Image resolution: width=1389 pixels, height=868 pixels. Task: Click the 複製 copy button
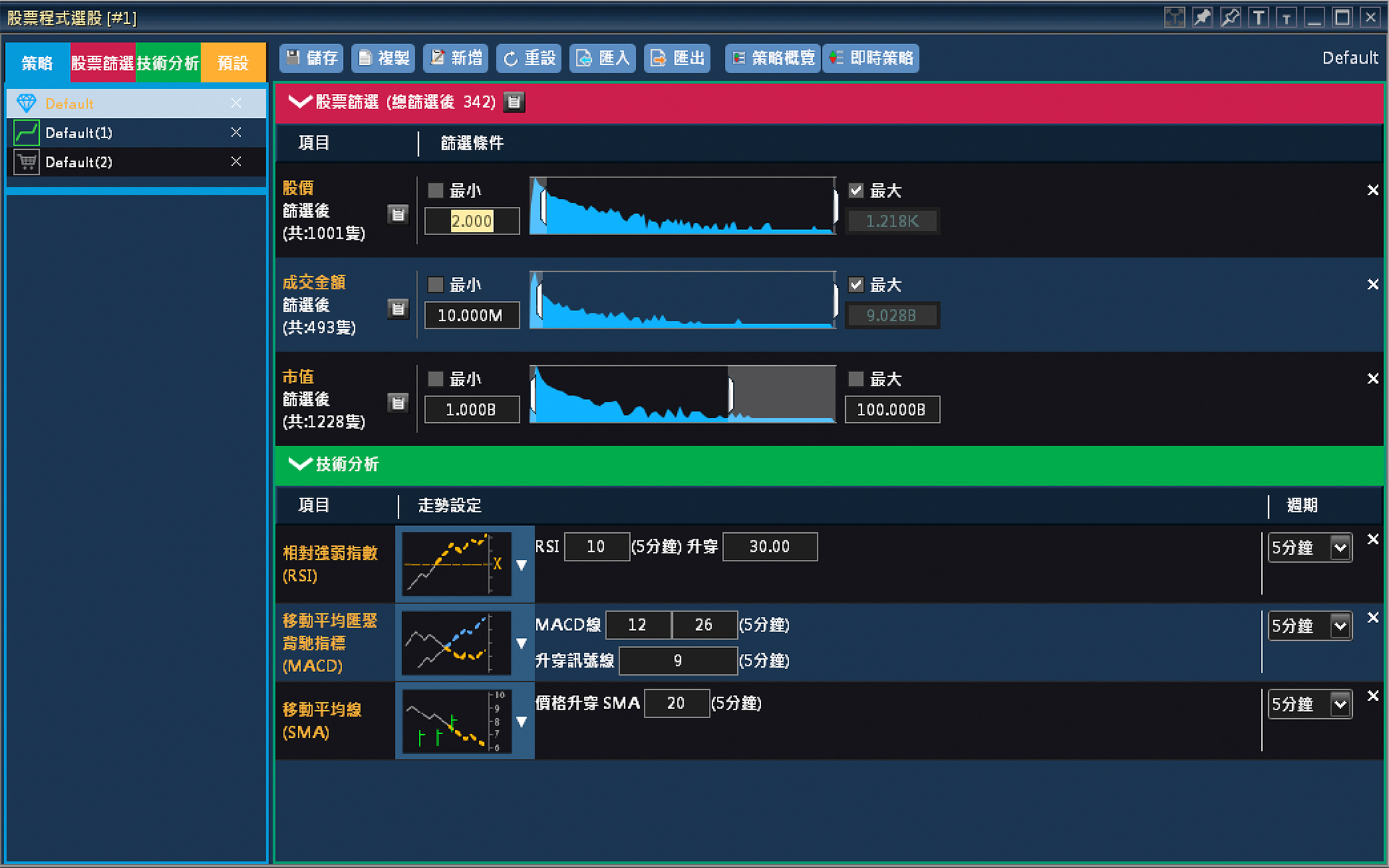tap(383, 58)
